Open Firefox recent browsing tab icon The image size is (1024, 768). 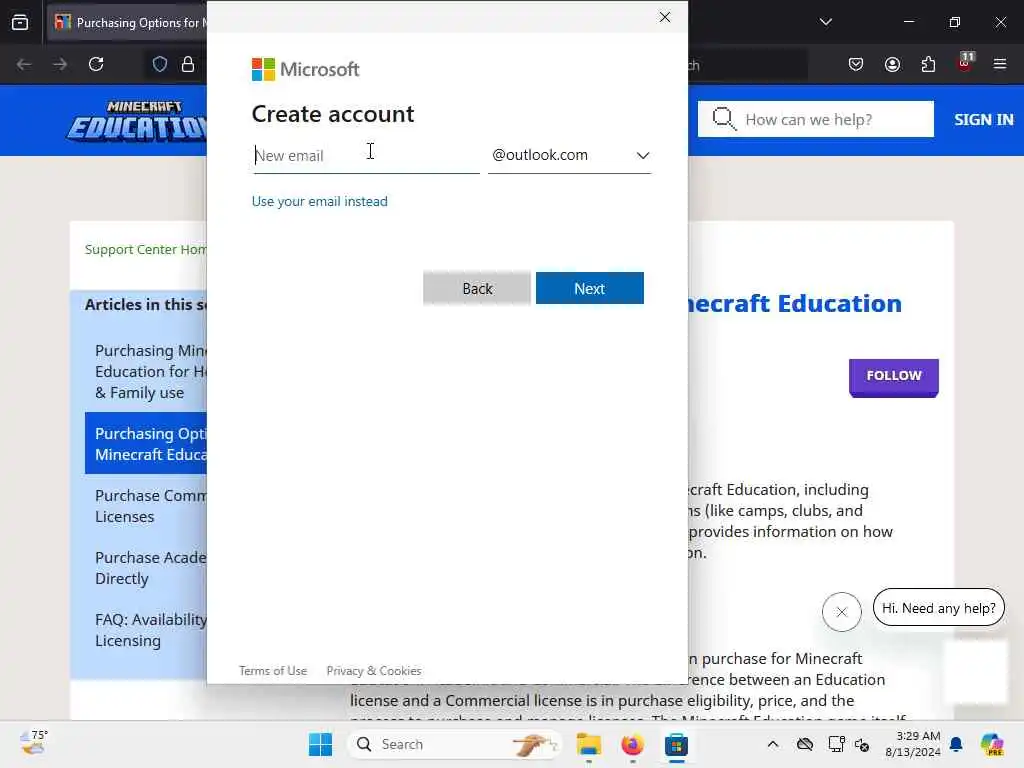point(20,22)
